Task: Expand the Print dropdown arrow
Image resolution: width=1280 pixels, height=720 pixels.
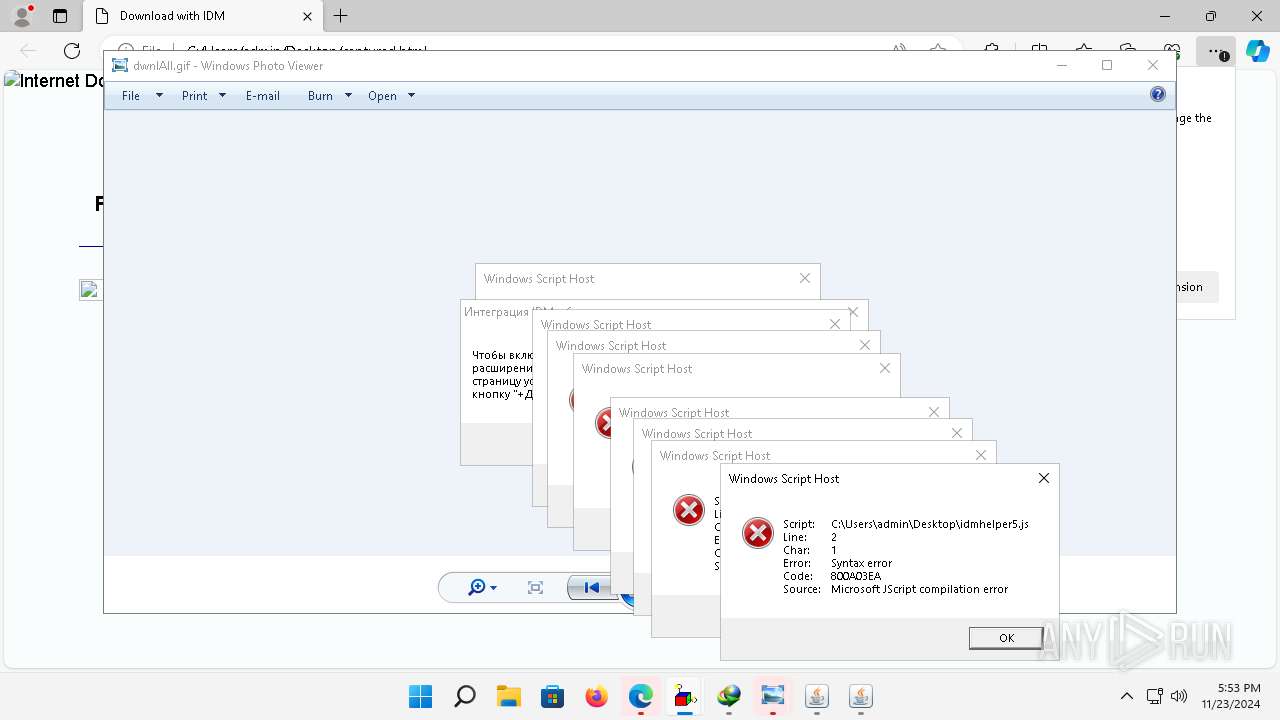Action: [x=222, y=96]
